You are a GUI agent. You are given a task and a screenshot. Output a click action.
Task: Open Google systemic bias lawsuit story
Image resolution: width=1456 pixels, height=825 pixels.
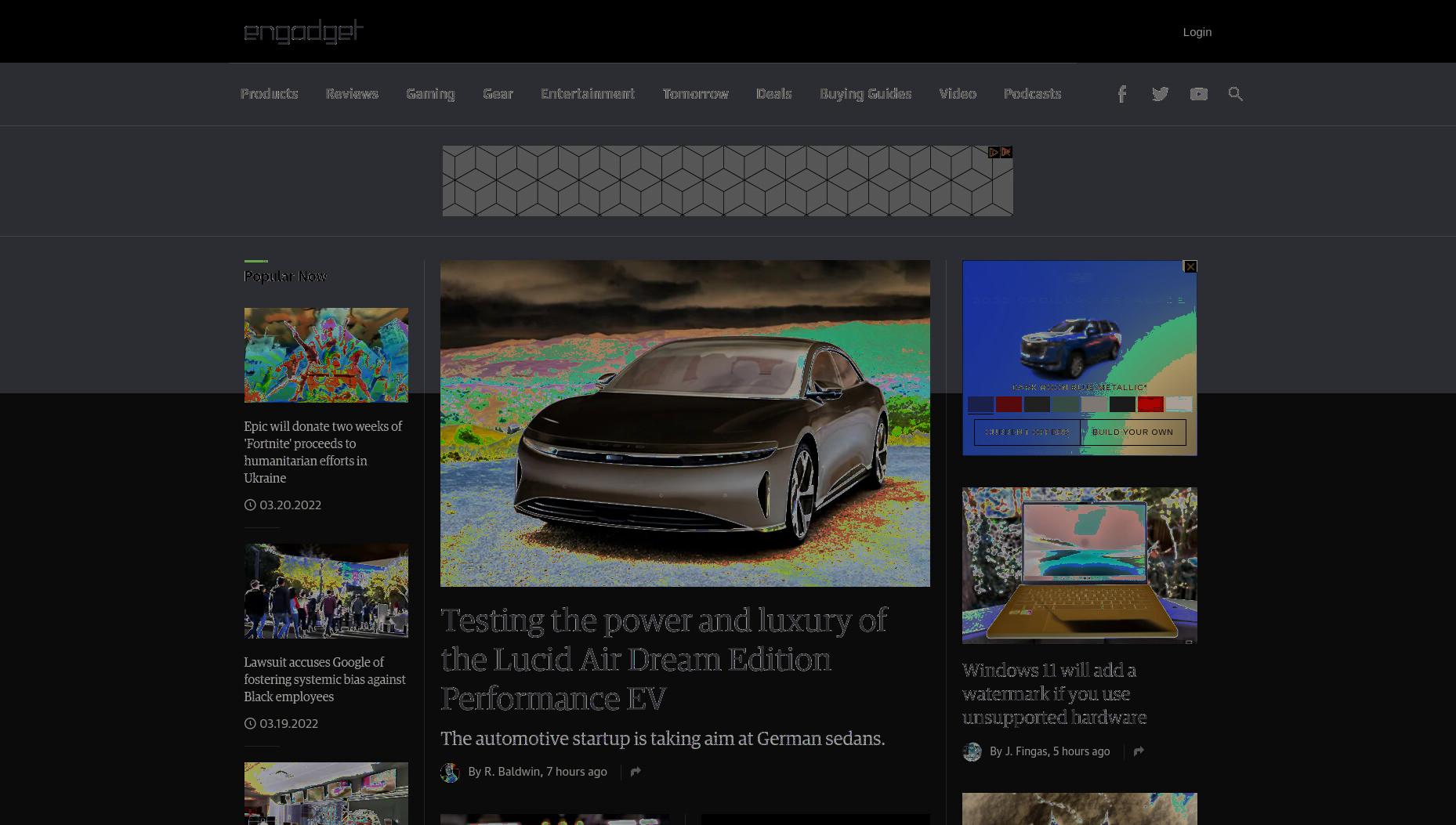(x=324, y=679)
